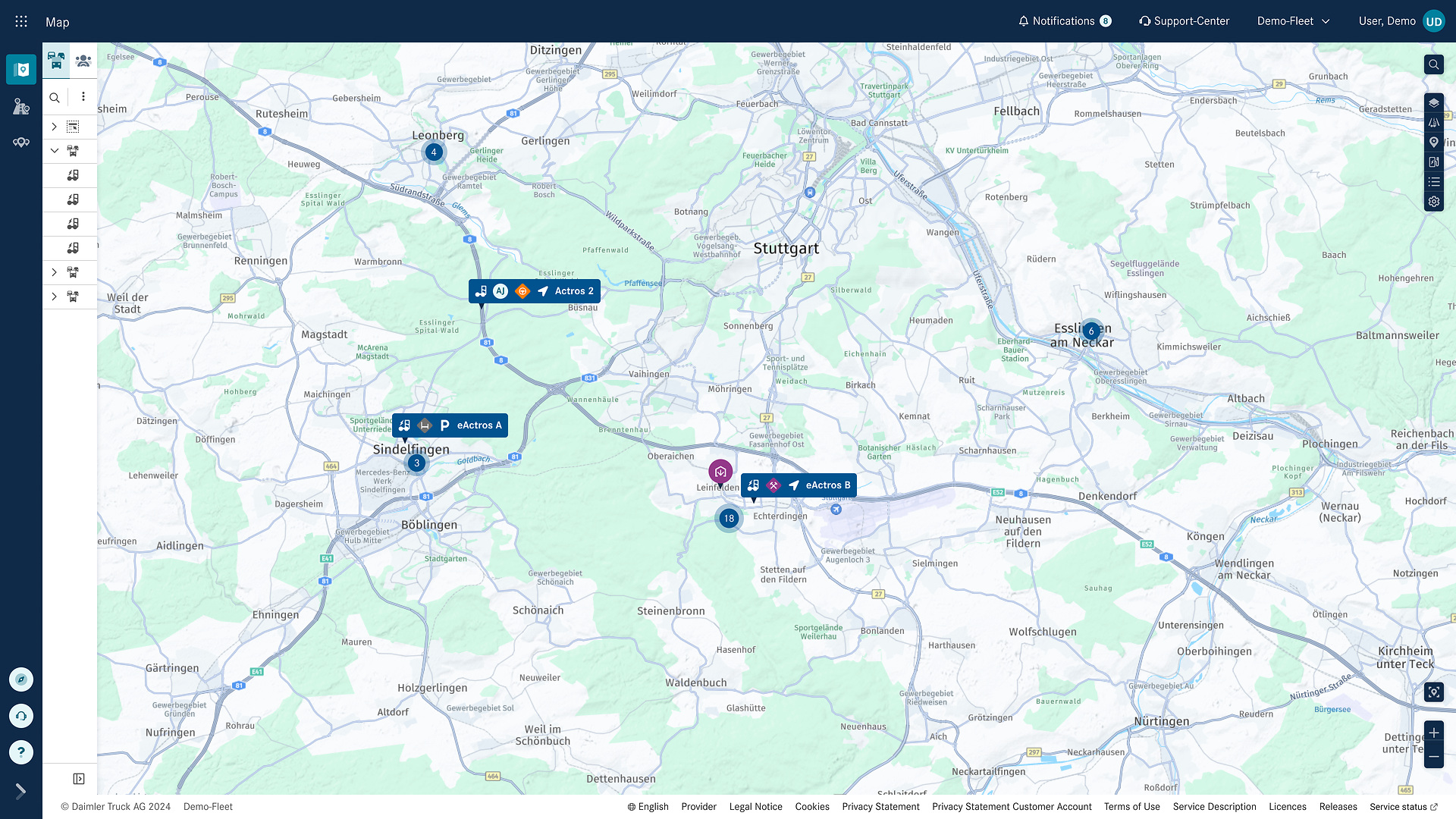This screenshot has height=819, width=1456.
Task: Click the AJ driver badge on Actros 2
Action: 500,291
